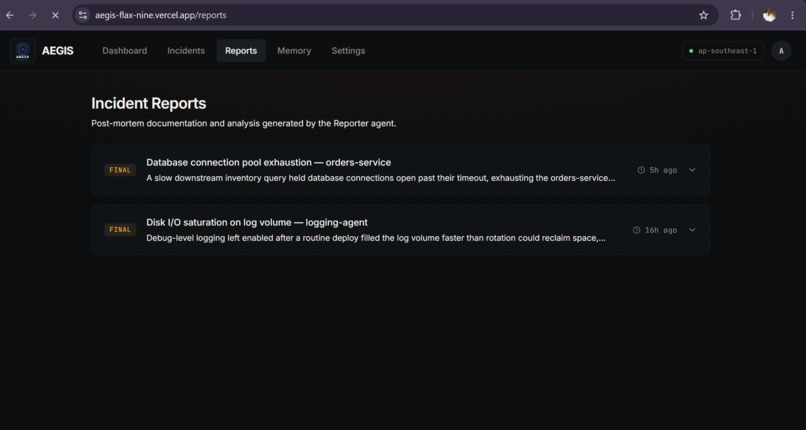Viewport: 806px width, 430px height.
Task: Click the '16h ago' timestamp
Action: pyautogui.click(x=661, y=230)
